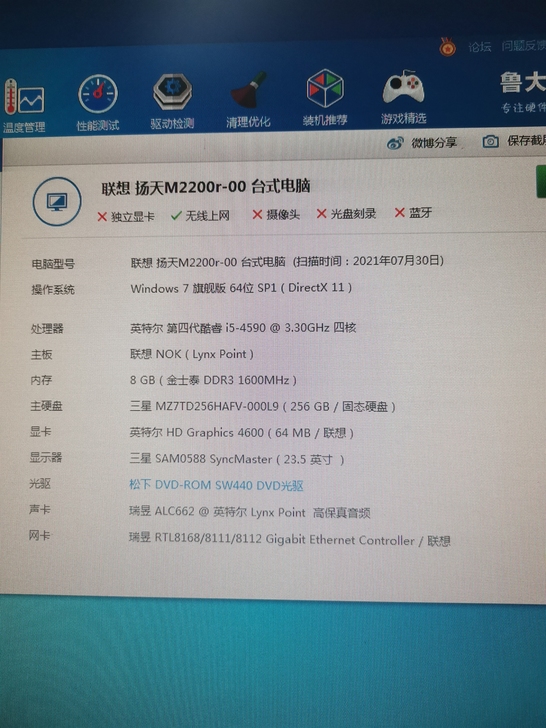This screenshot has height=728, width=546.
Task: Click 三星 MZ7TD256HAFV-000L9 disk value
Action: coord(262,407)
